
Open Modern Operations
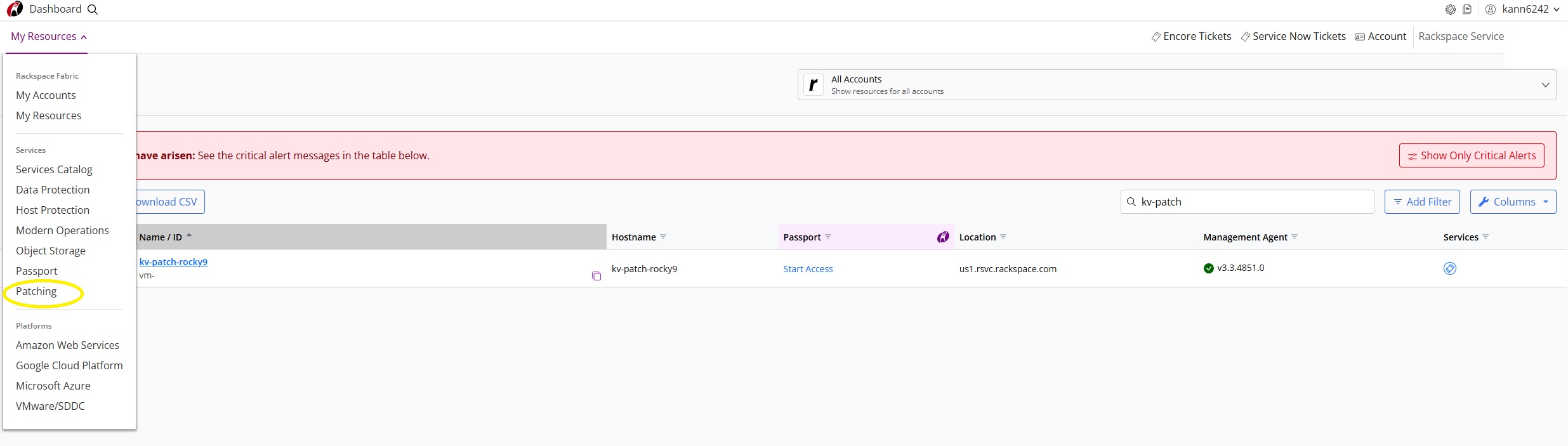pos(62,230)
